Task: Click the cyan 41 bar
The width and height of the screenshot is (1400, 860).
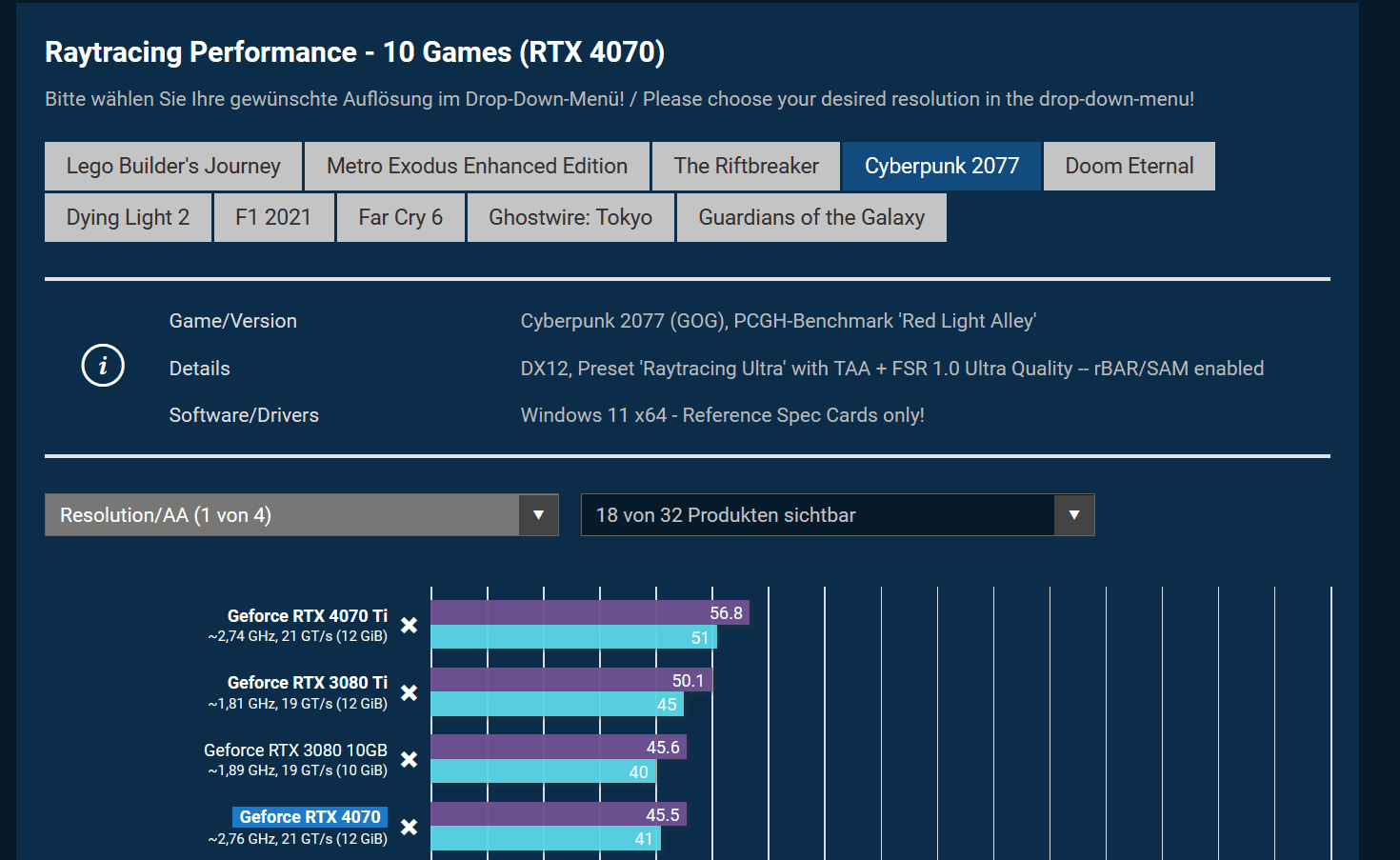Action: tap(546, 839)
